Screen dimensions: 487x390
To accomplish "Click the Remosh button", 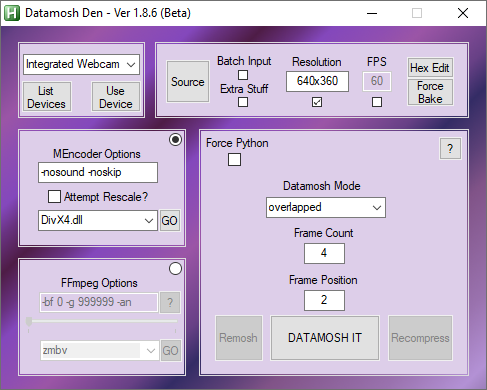I will point(239,338).
